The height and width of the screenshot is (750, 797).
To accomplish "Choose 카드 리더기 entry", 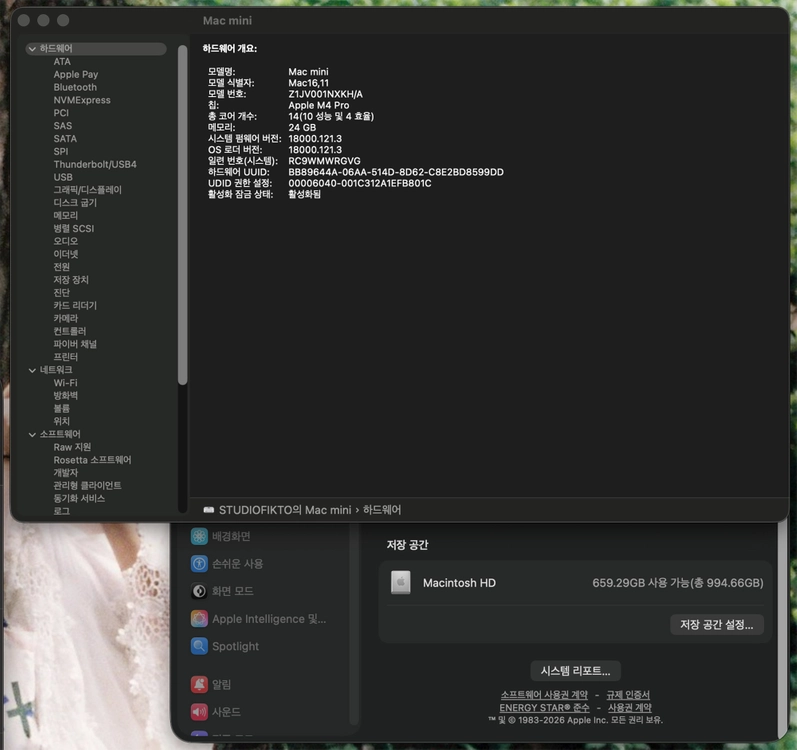I will click(x=75, y=305).
